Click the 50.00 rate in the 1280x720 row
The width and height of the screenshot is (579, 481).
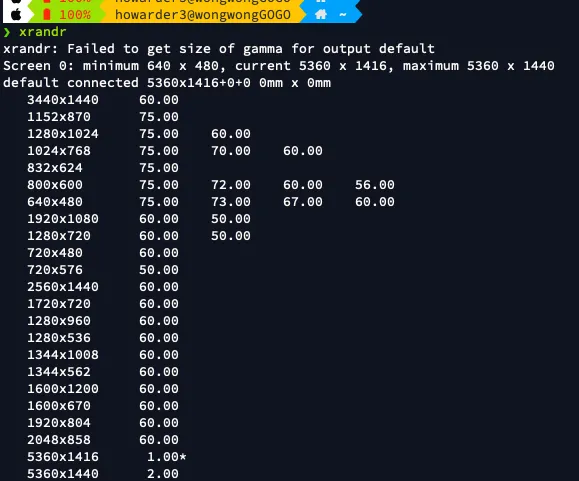click(x=231, y=236)
